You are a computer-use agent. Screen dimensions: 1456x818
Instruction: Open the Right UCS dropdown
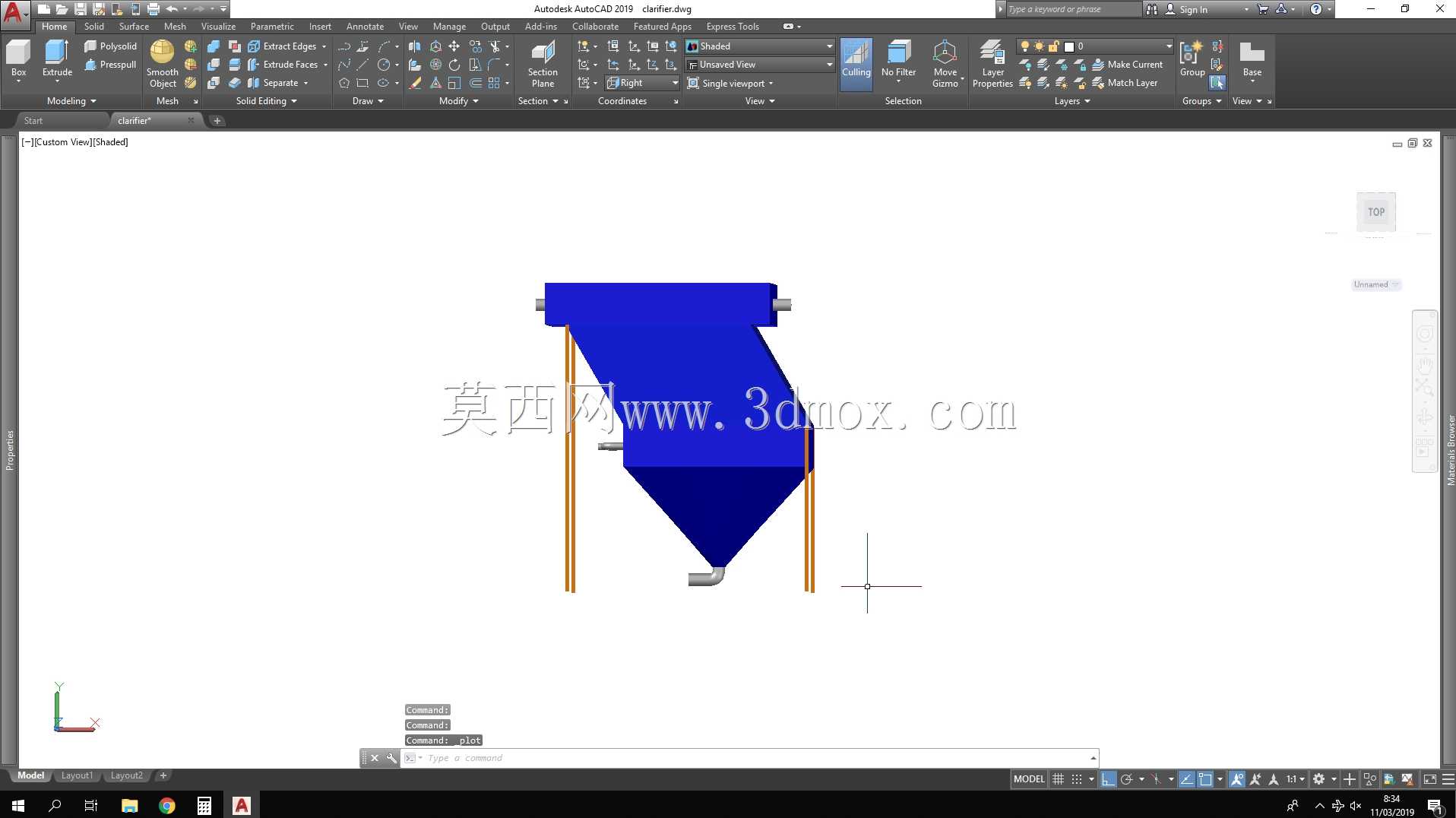(x=642, y=83)
